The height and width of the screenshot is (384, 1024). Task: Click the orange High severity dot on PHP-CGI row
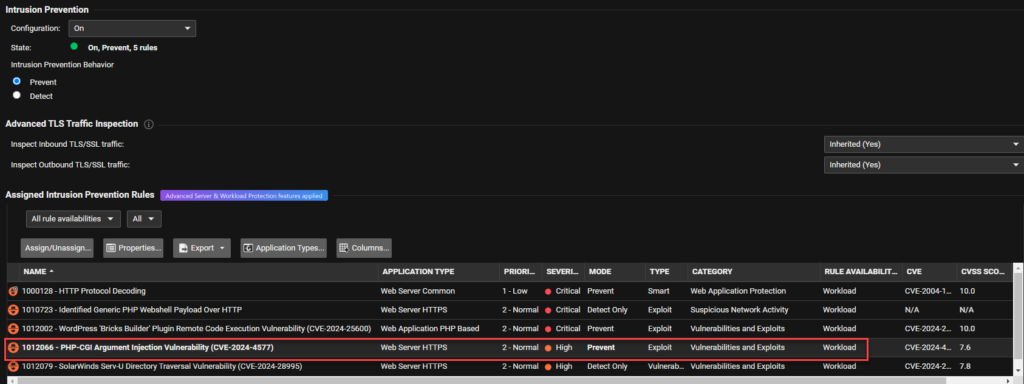[x=547, y=348]
